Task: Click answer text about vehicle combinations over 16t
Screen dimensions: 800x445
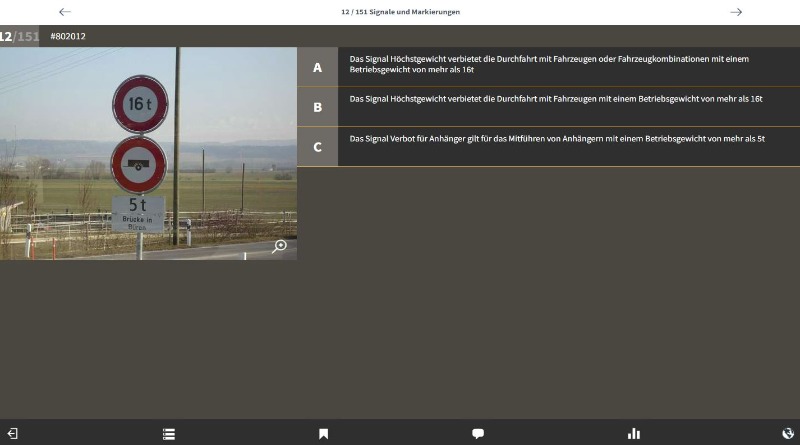Action: [x=549, y=64]
